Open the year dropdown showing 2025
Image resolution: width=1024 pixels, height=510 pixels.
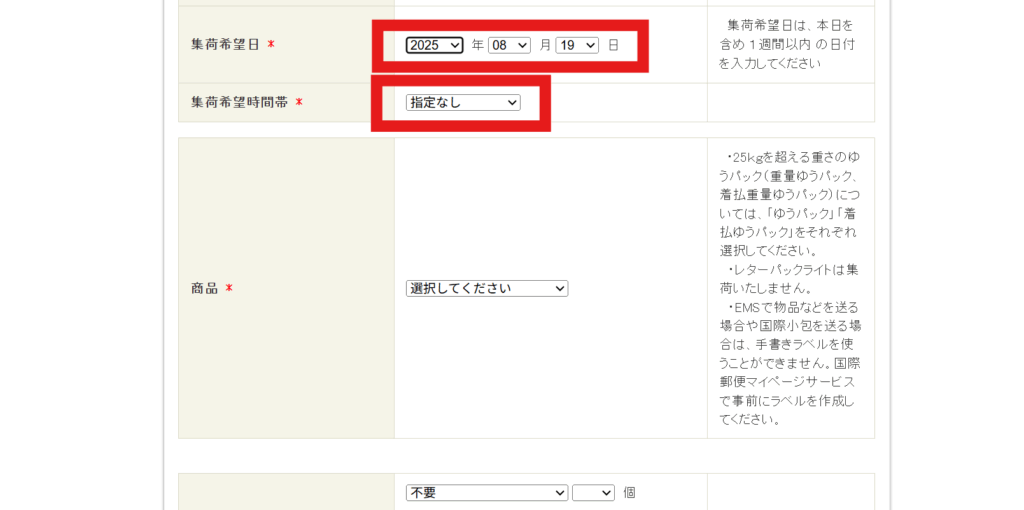click(x=434, y=45)
